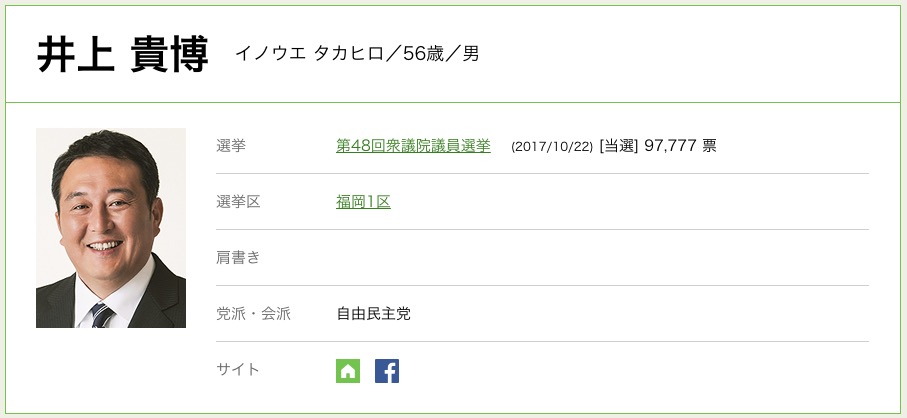Click the vote count 97,777 票
This screenshot has width=907, height=418.
click(x=680, y=146)
